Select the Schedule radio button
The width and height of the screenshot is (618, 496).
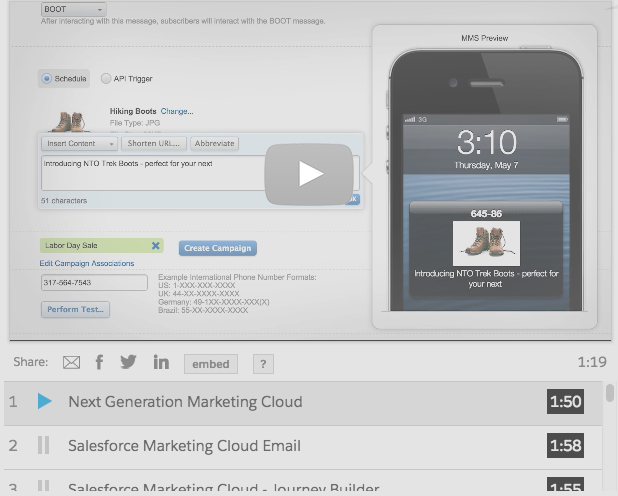coord(47,78)
